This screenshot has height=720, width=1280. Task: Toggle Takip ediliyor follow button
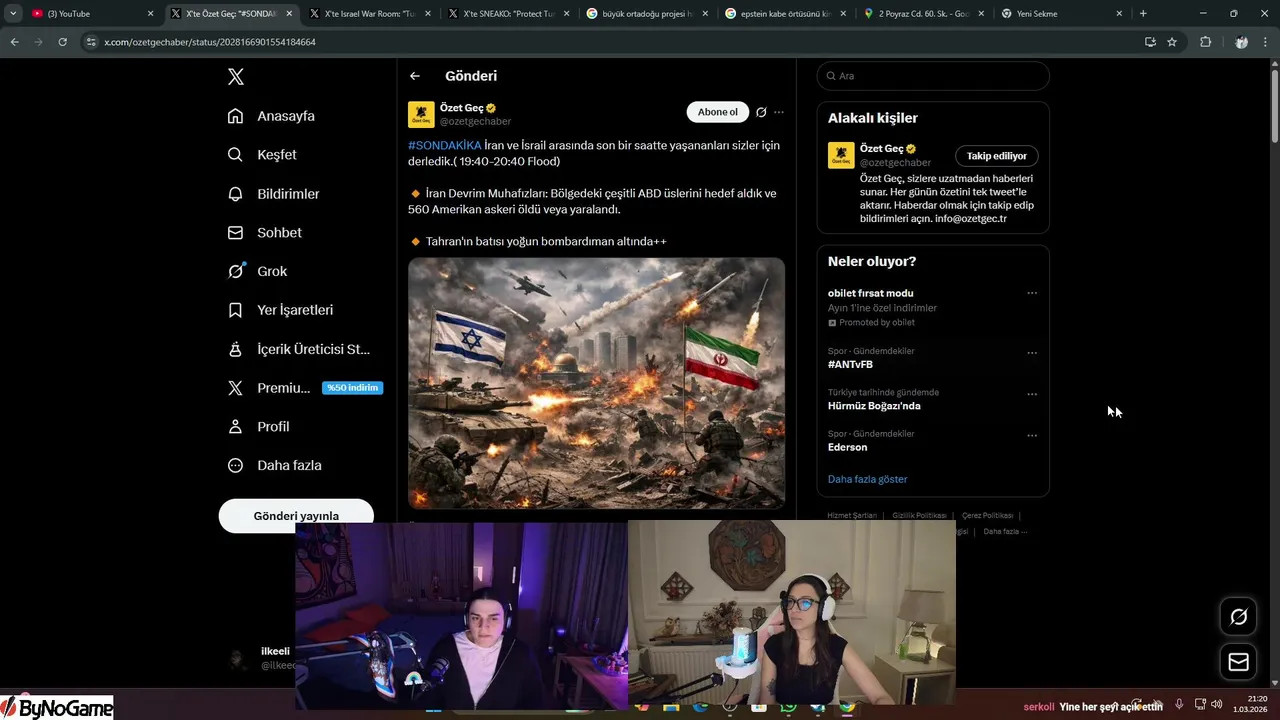[x=997, y=156]
